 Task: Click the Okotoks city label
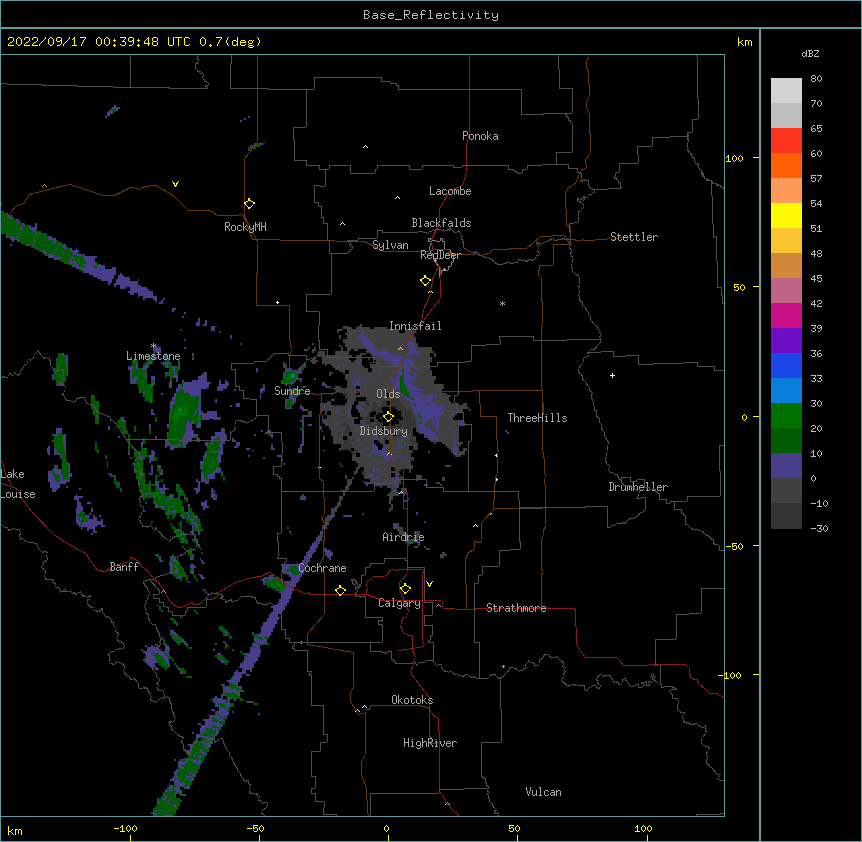(x=412, y=700)
